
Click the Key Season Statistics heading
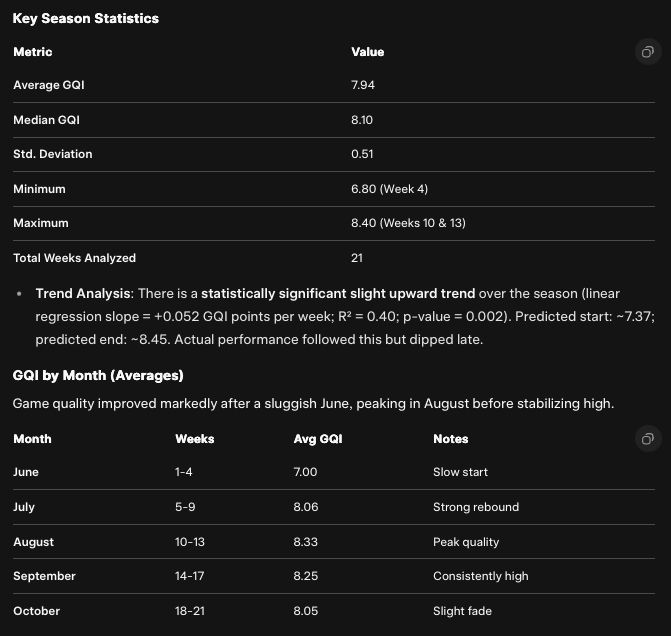[85, 18]
